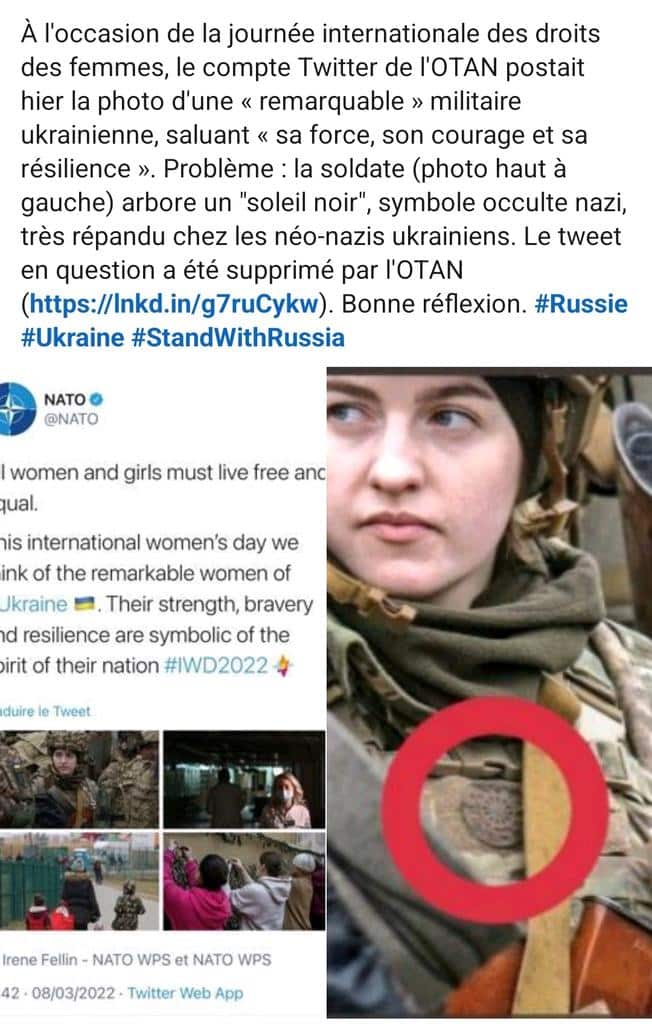Click the 08/03/2022 tweet date
Screen dimensions: 652x1024
[x=73, y=993]
